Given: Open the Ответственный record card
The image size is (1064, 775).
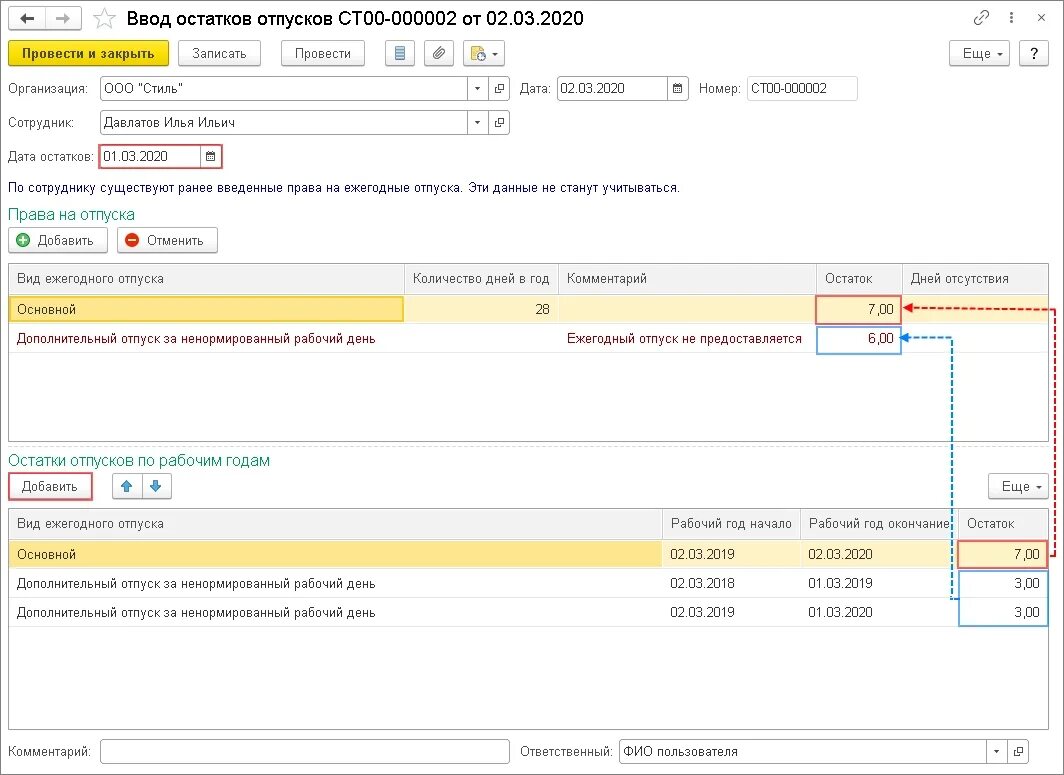Looking at the screenshot, I should [1018, 752].
